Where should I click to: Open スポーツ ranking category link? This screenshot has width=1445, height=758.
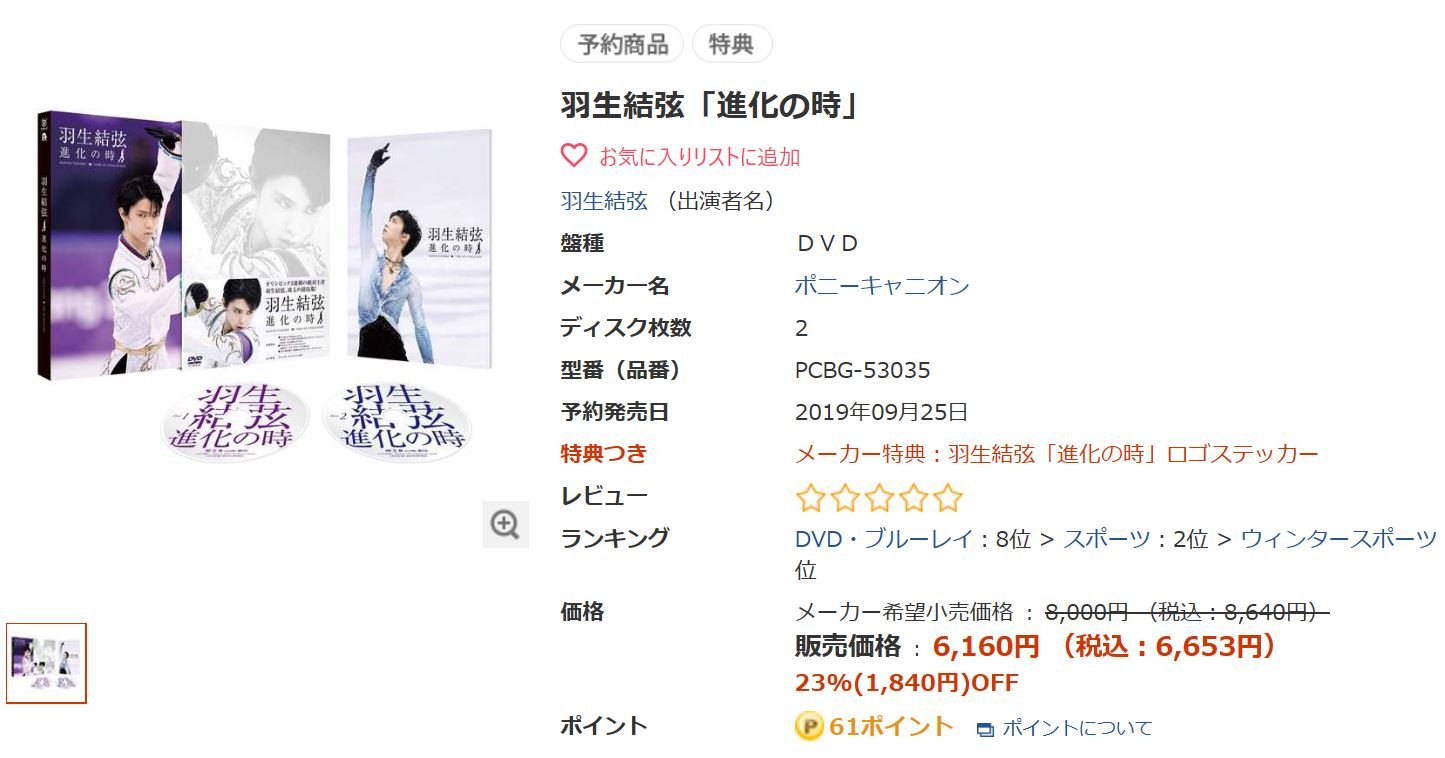1107,539
